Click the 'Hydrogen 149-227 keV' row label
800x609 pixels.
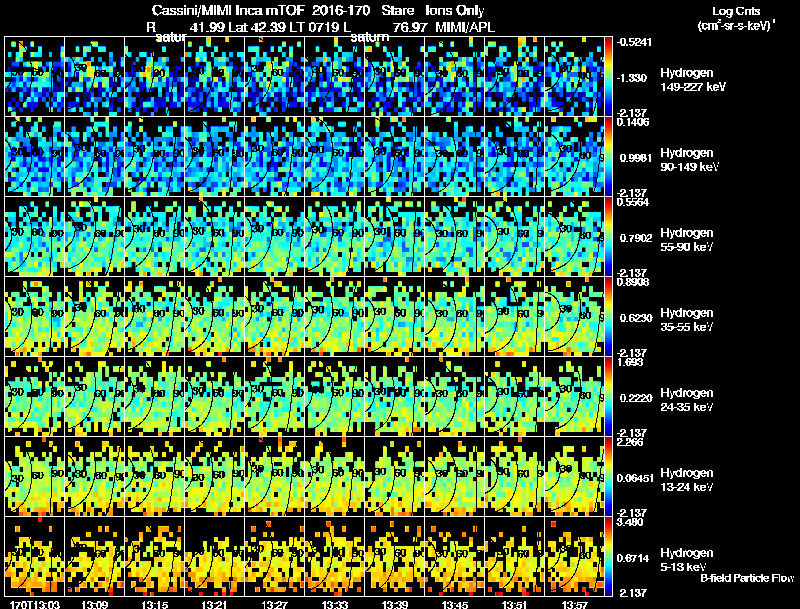[x=692, y=80]
